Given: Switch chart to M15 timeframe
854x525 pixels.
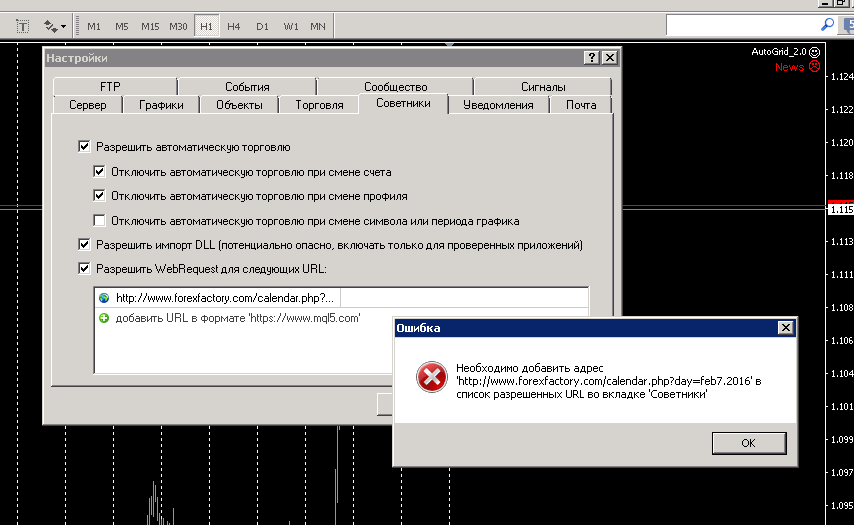Looking at the screenshot, I should tap(150, 26).
